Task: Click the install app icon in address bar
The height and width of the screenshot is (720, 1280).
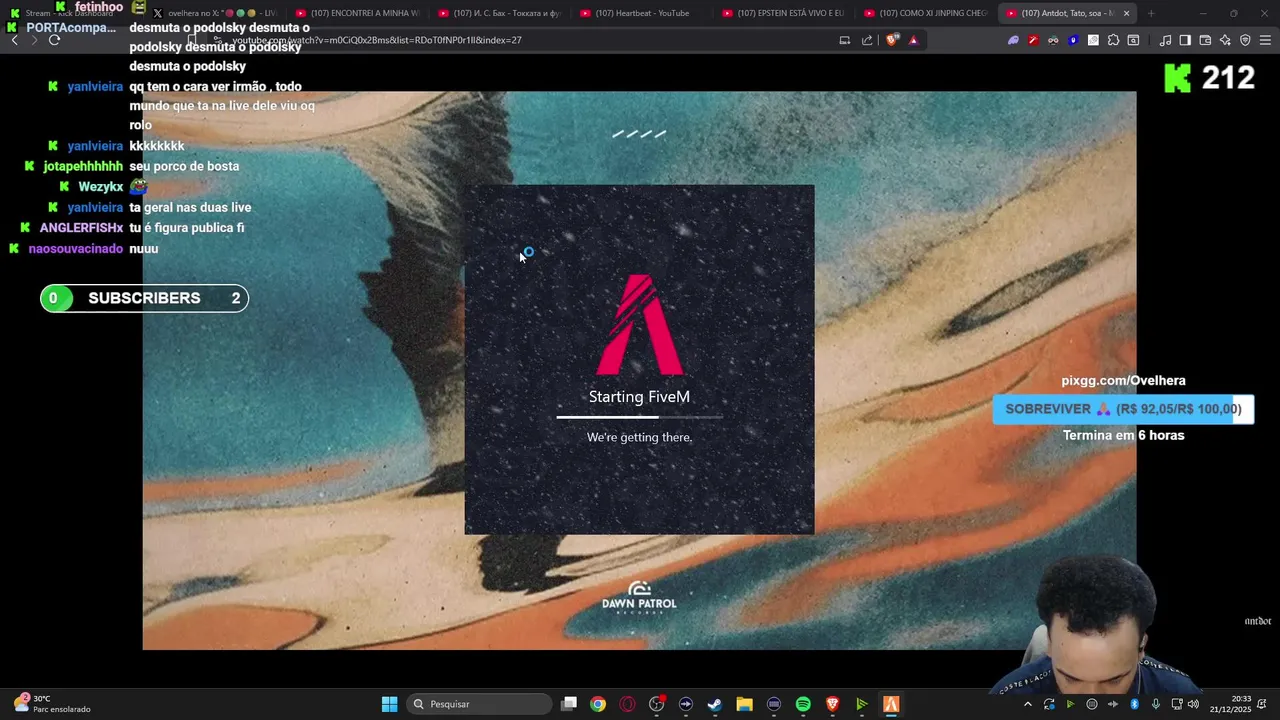Action: pos(845,40)
